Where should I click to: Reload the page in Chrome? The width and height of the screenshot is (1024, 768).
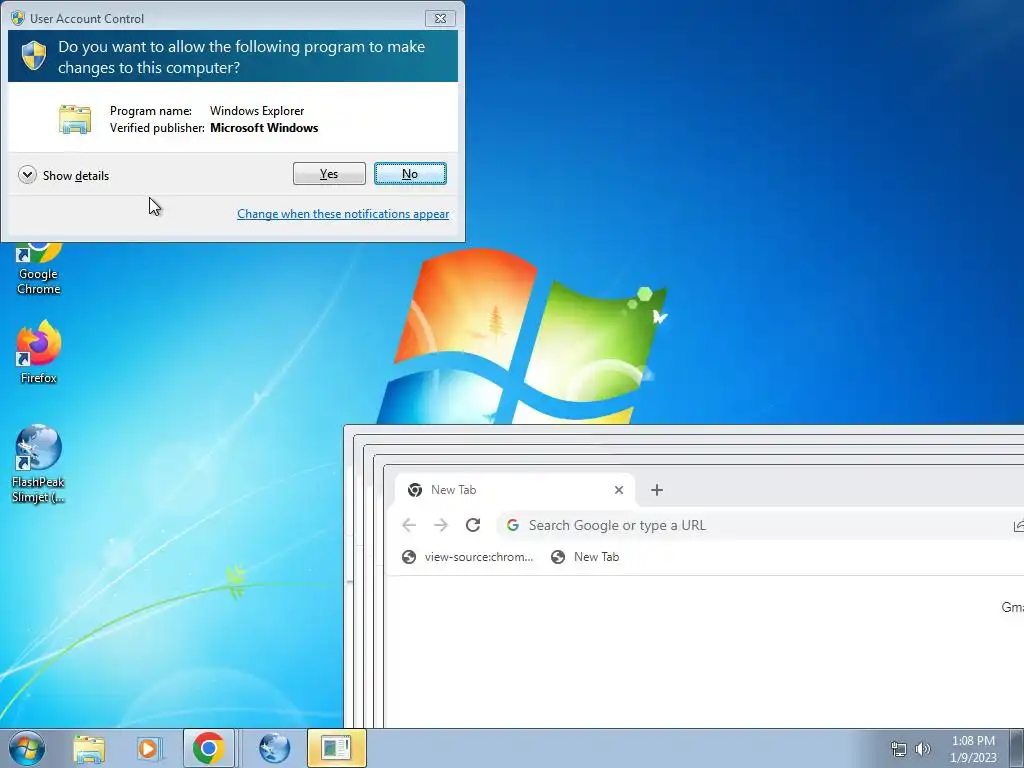[473, 525]
